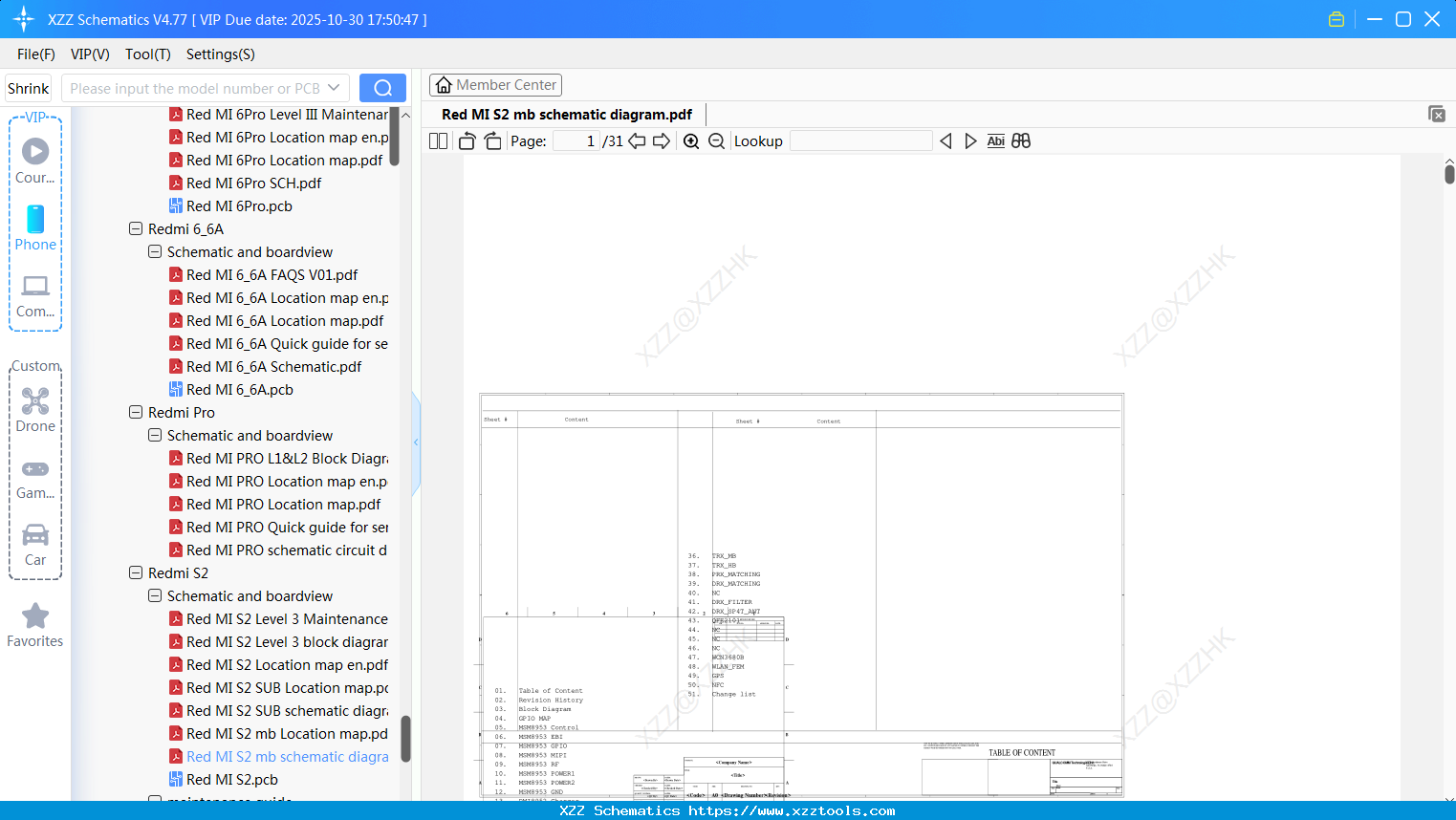Click the VIP Course playback icon

(34, 149)
